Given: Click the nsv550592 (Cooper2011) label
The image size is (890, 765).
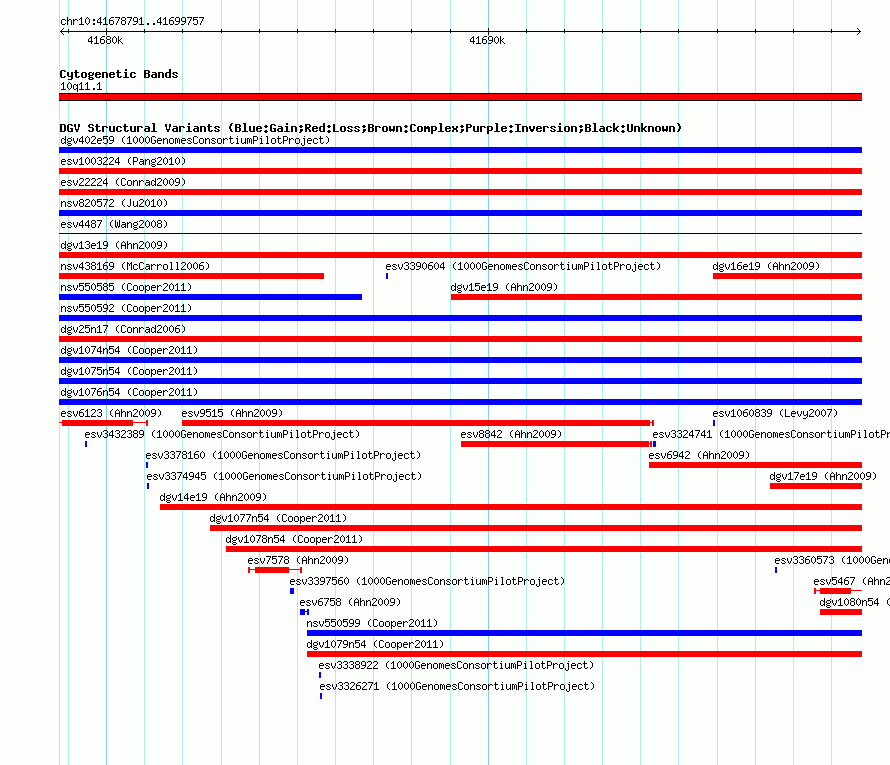Looking at the screenshot, I should coord(126,308).
